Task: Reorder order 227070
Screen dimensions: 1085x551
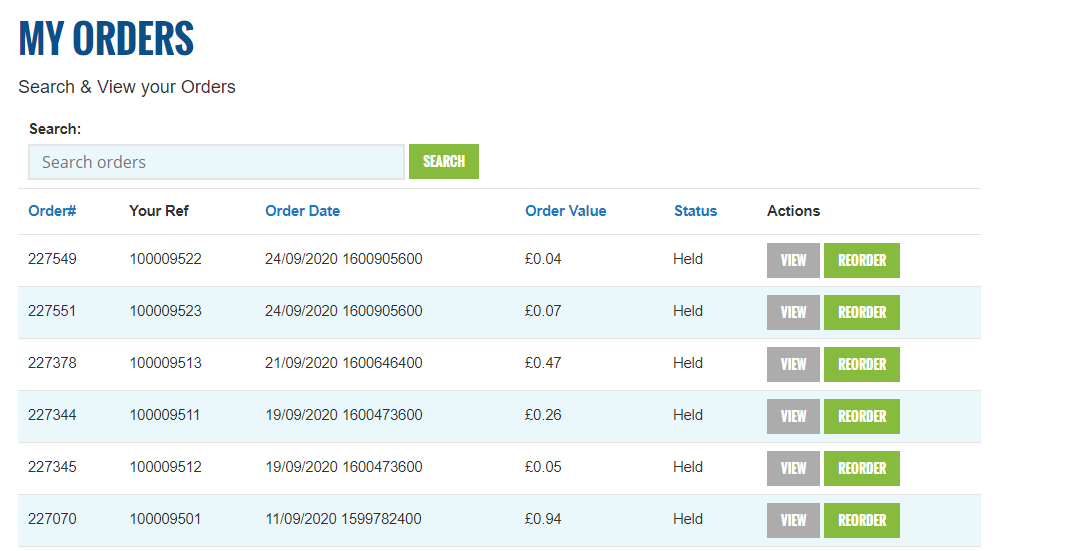Action: pyautogui.click(x=861, y=520)
